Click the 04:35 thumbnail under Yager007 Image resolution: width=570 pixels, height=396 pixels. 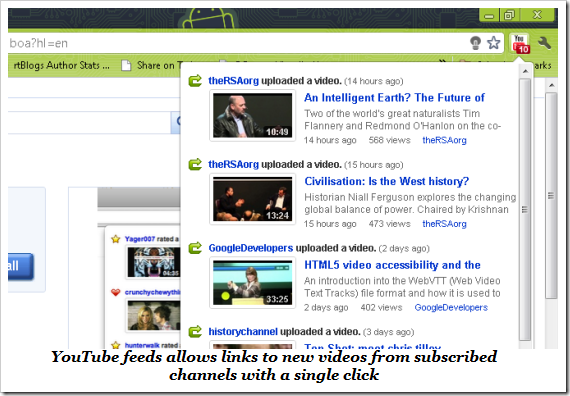153,263
